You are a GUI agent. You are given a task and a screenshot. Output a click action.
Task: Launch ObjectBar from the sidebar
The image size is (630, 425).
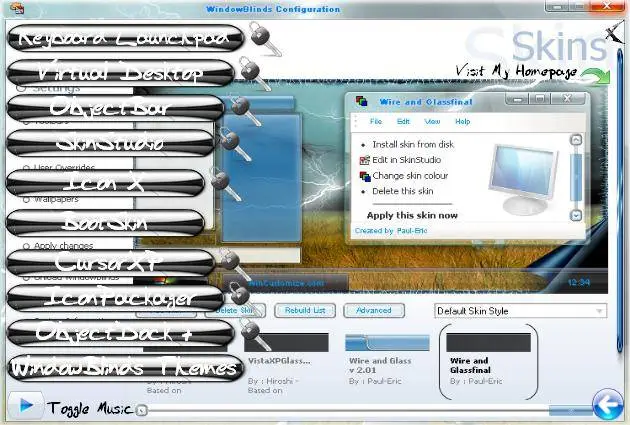[116, 108]
